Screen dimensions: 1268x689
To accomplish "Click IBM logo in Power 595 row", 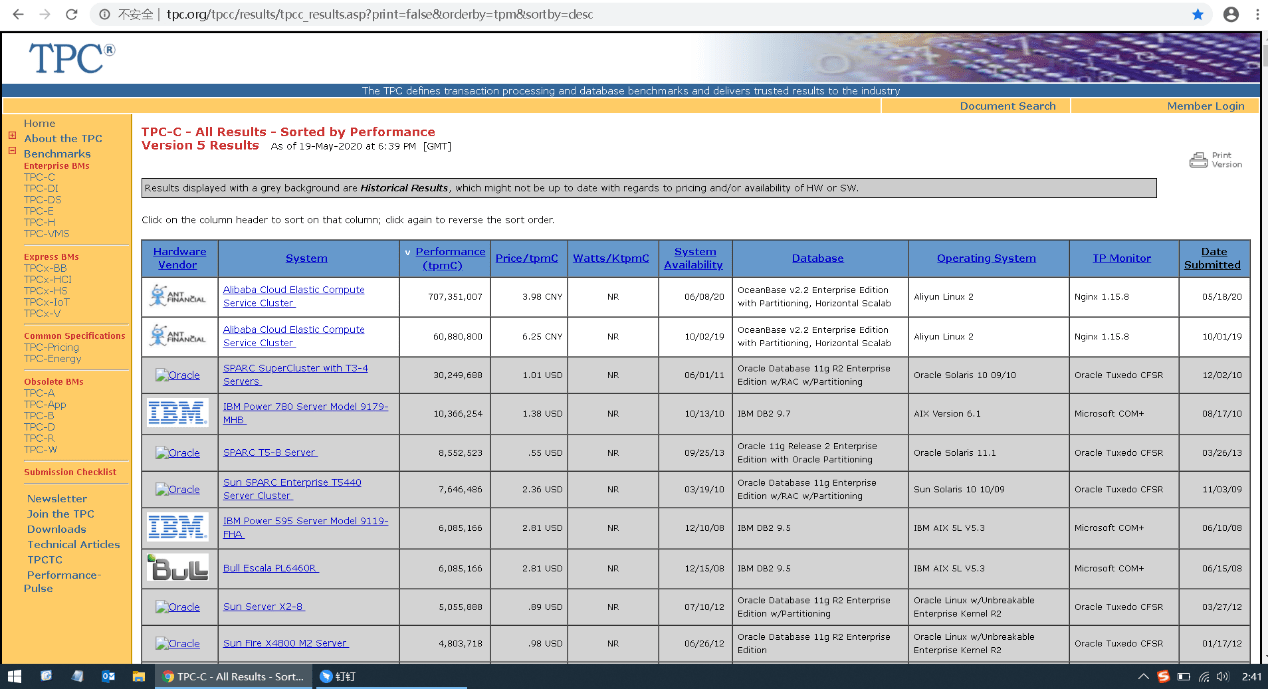I will (177, 527).
